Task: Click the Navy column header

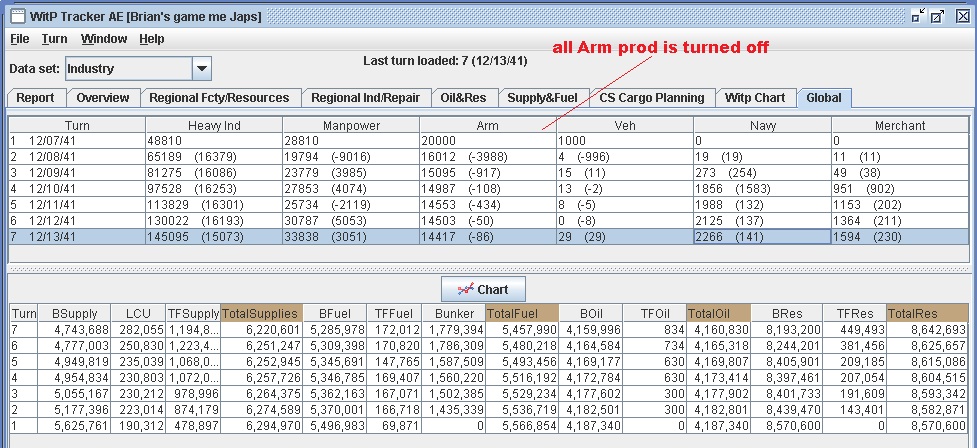Action: pyautogui.click(x=763, y=125)
